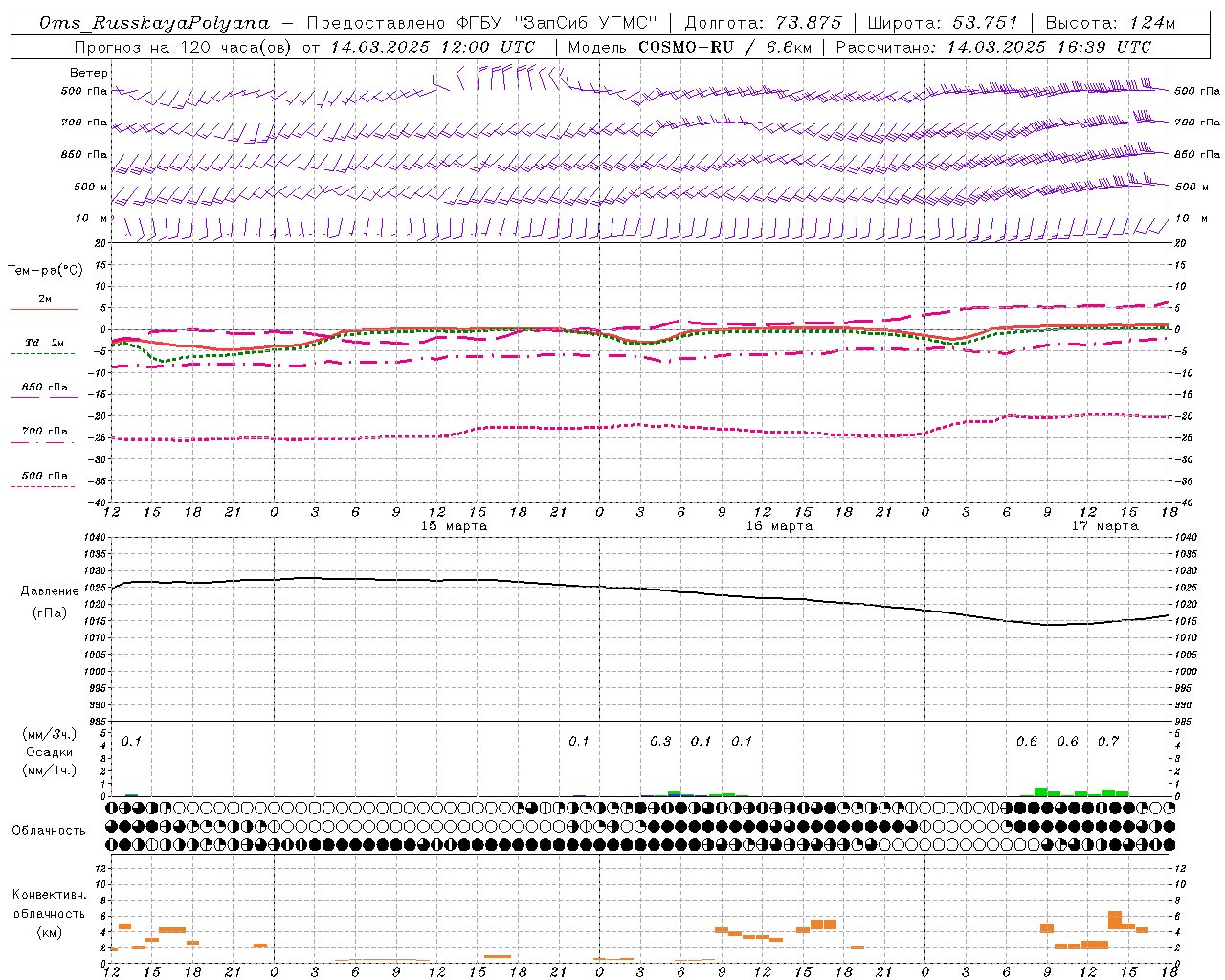The width and height of the screenshot is (1225, 980).
Task: Select the provider text ФГБУ "ЗапСиб УГМС"
Action: click(555, 23)
